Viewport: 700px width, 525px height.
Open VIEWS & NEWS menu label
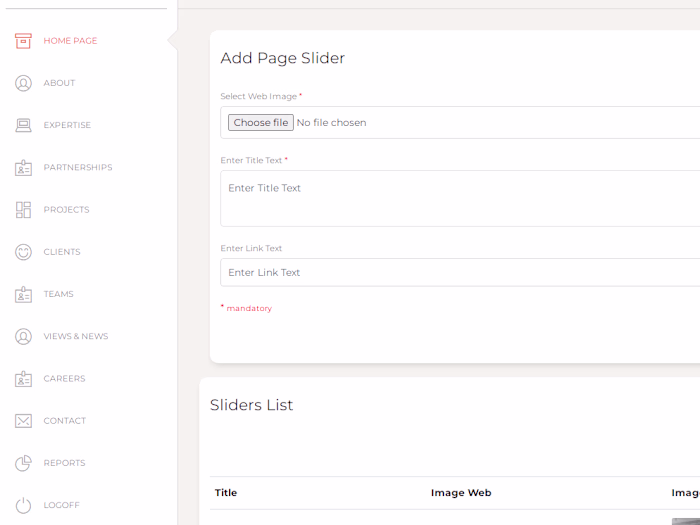click(75, 336)
